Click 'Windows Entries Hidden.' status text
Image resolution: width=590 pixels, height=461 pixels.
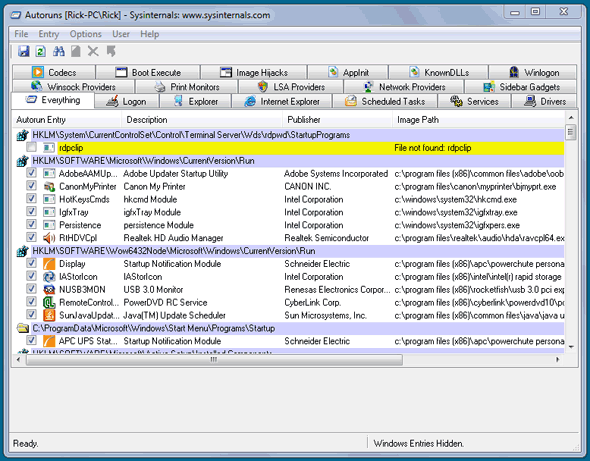point(418,443)
